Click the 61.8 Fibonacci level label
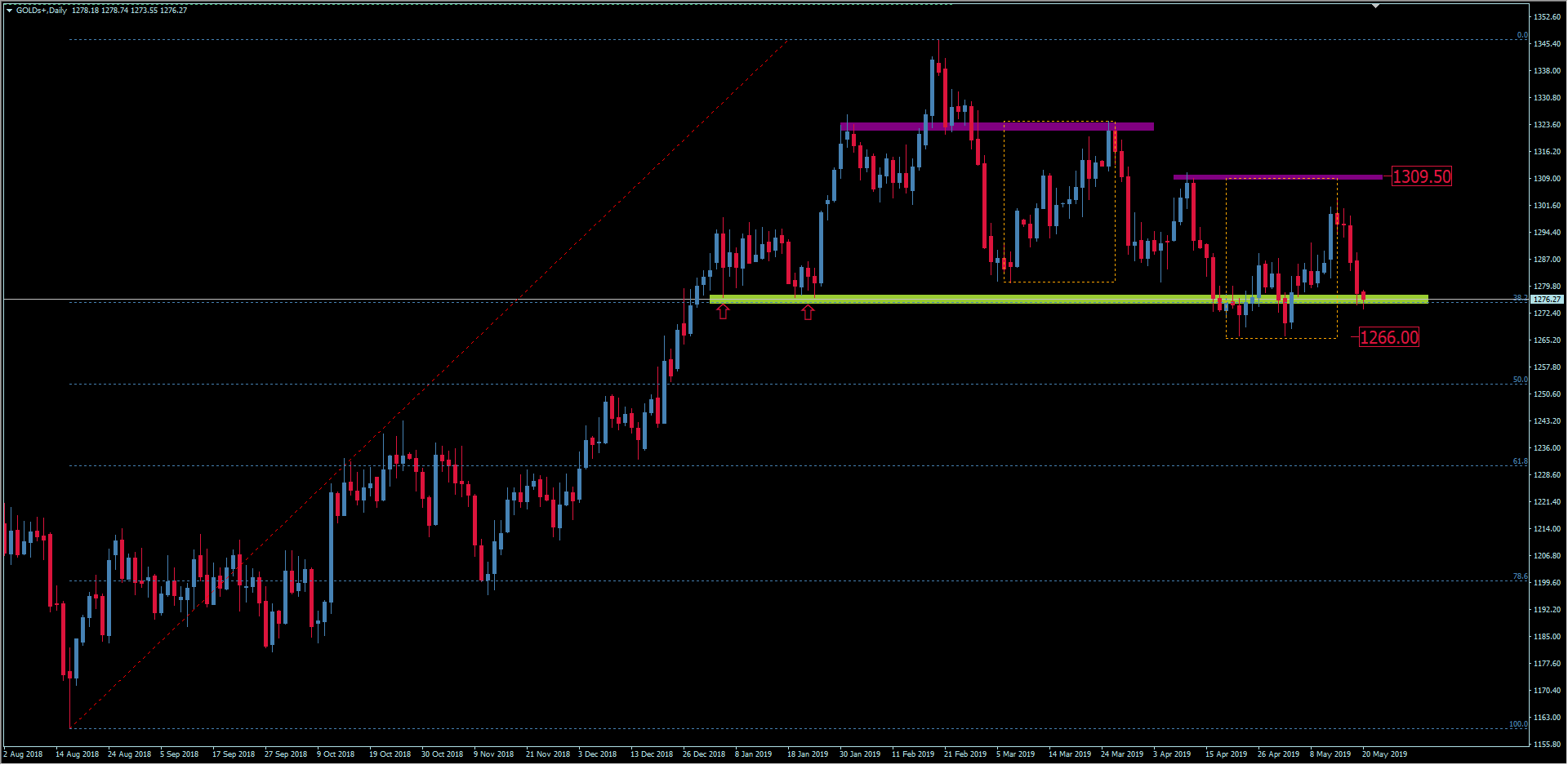 pyautogui.click(x=1519, y=461)
